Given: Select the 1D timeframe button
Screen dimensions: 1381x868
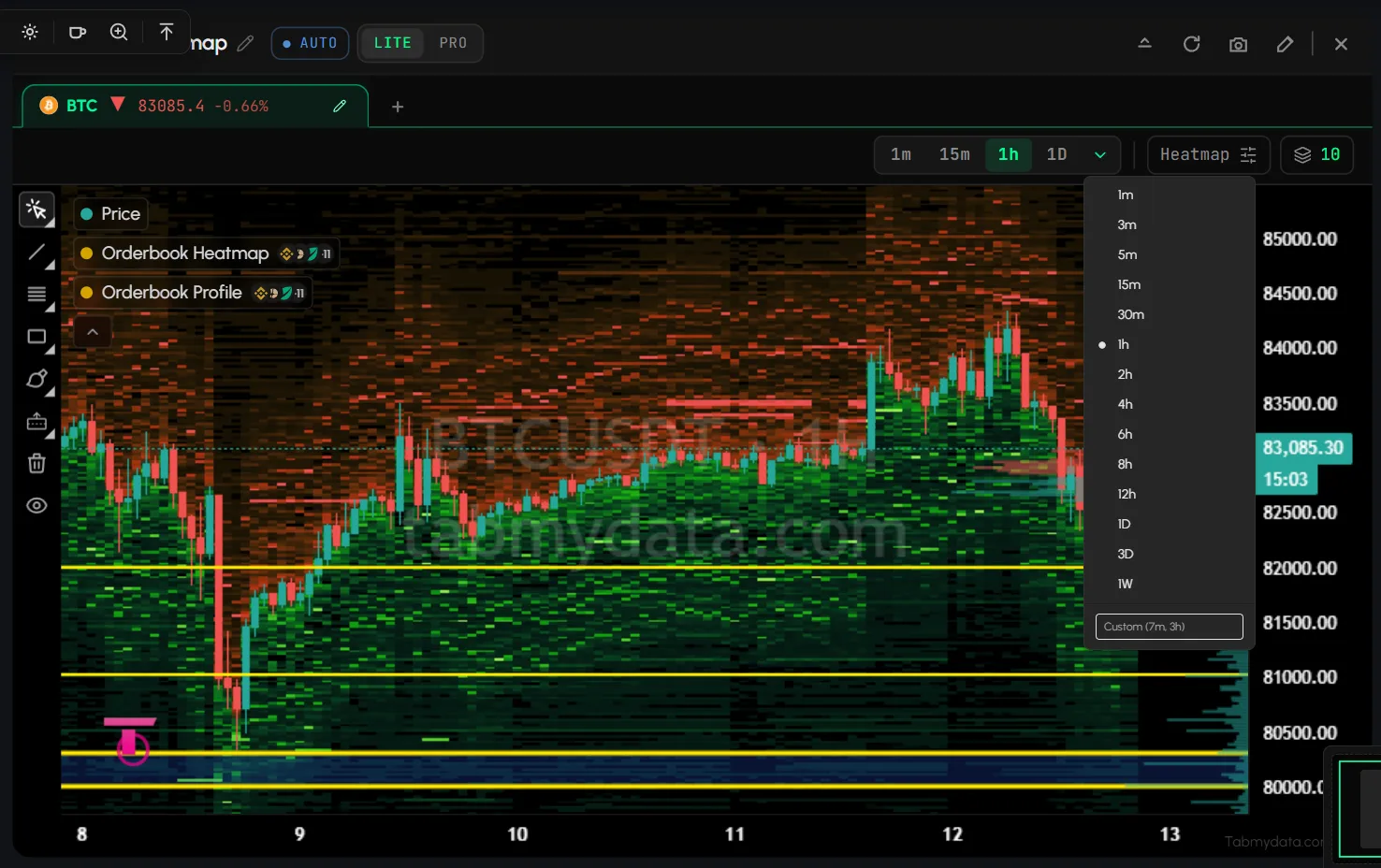Looking at the screenshot, I should (1056, 154).
